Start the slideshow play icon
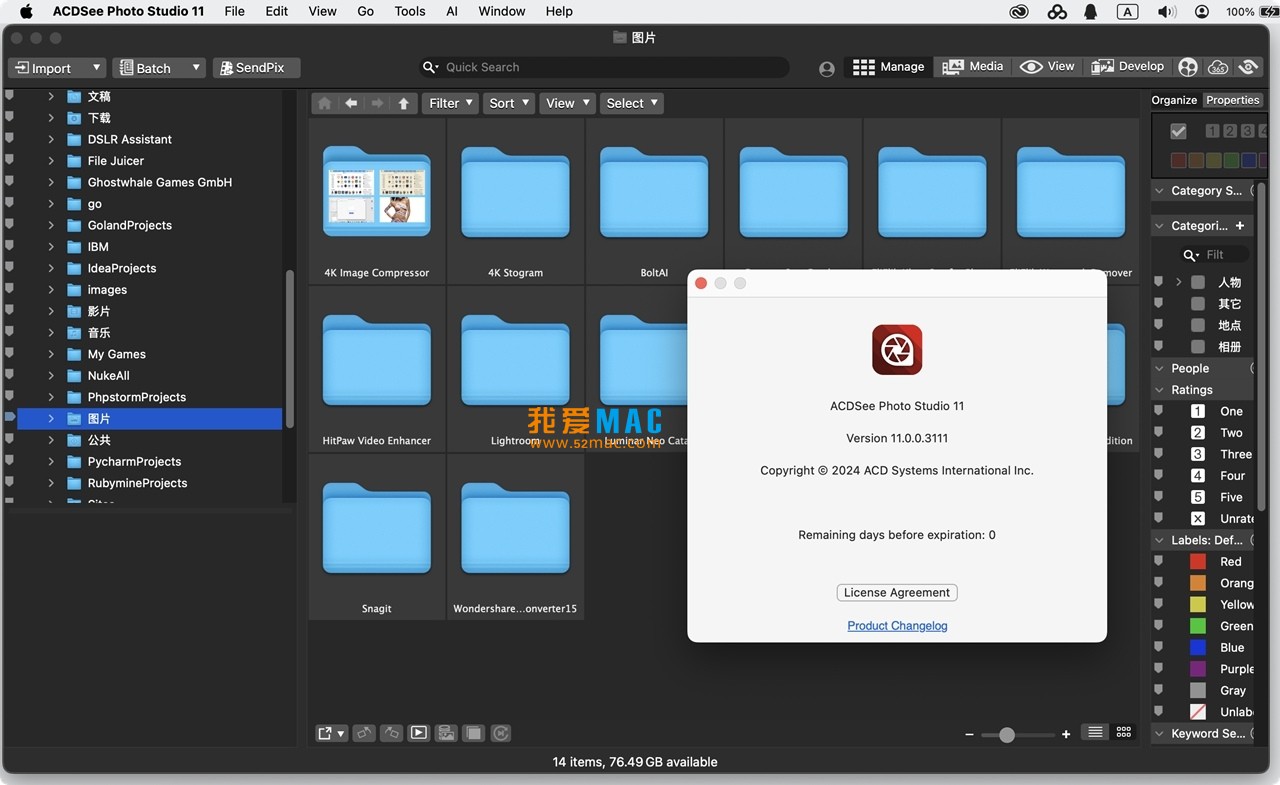 [419, 733]
